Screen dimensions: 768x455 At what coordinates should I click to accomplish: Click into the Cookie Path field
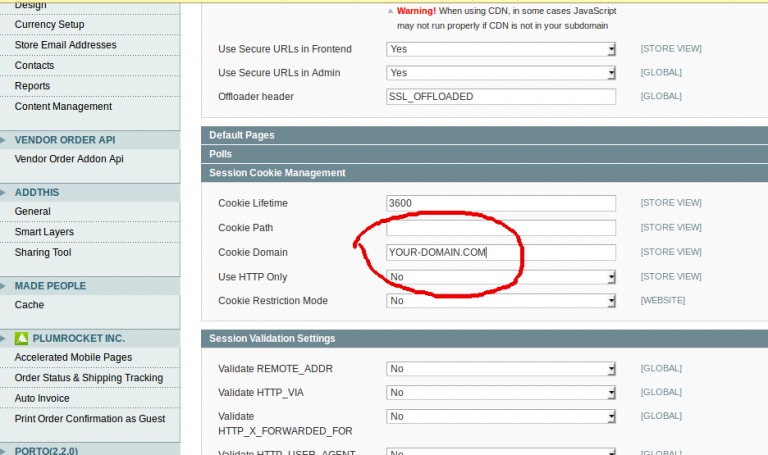[501, 228]
